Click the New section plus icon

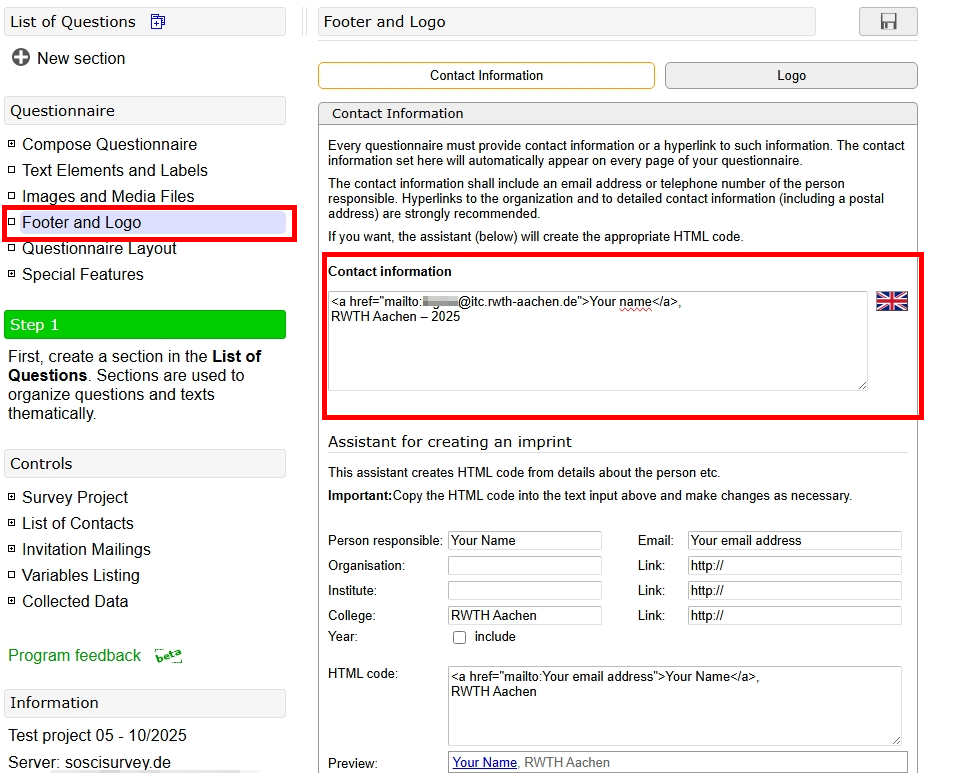coord(20,58)
